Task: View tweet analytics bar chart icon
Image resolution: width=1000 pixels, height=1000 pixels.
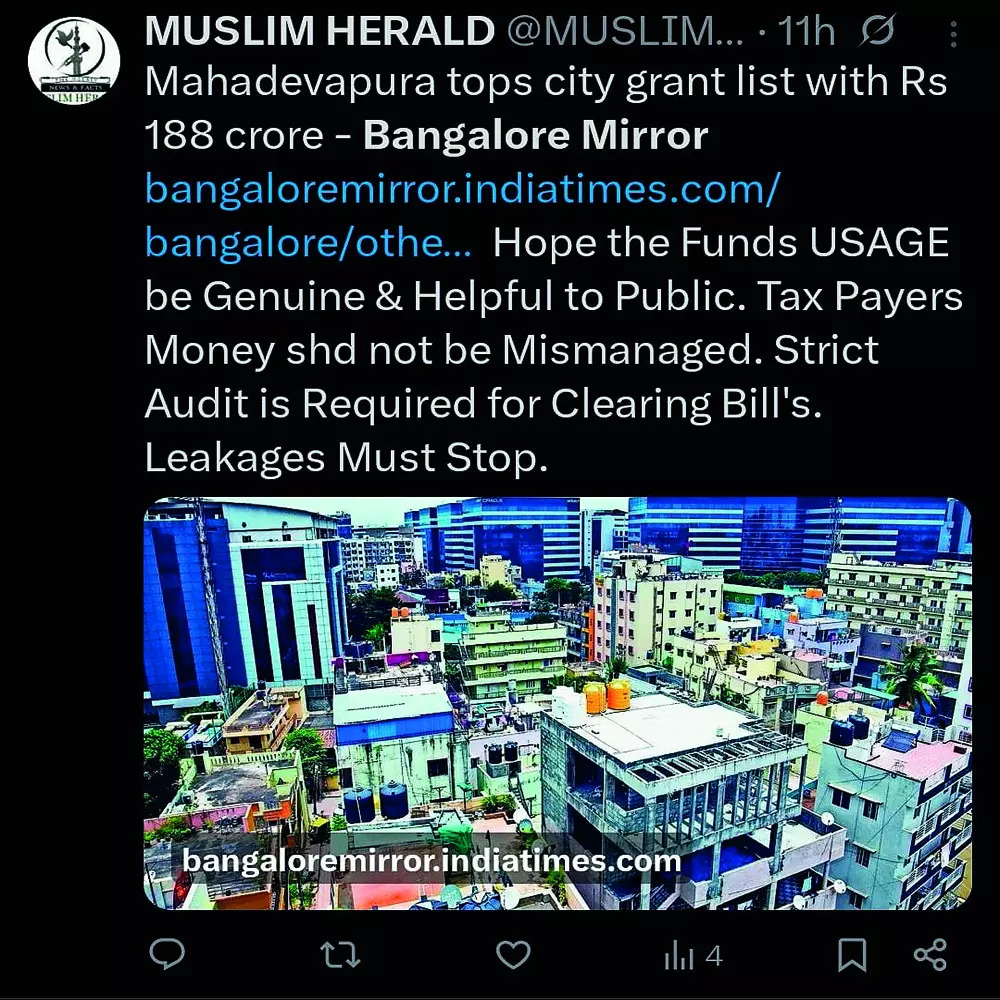Action: coord(679,957)
